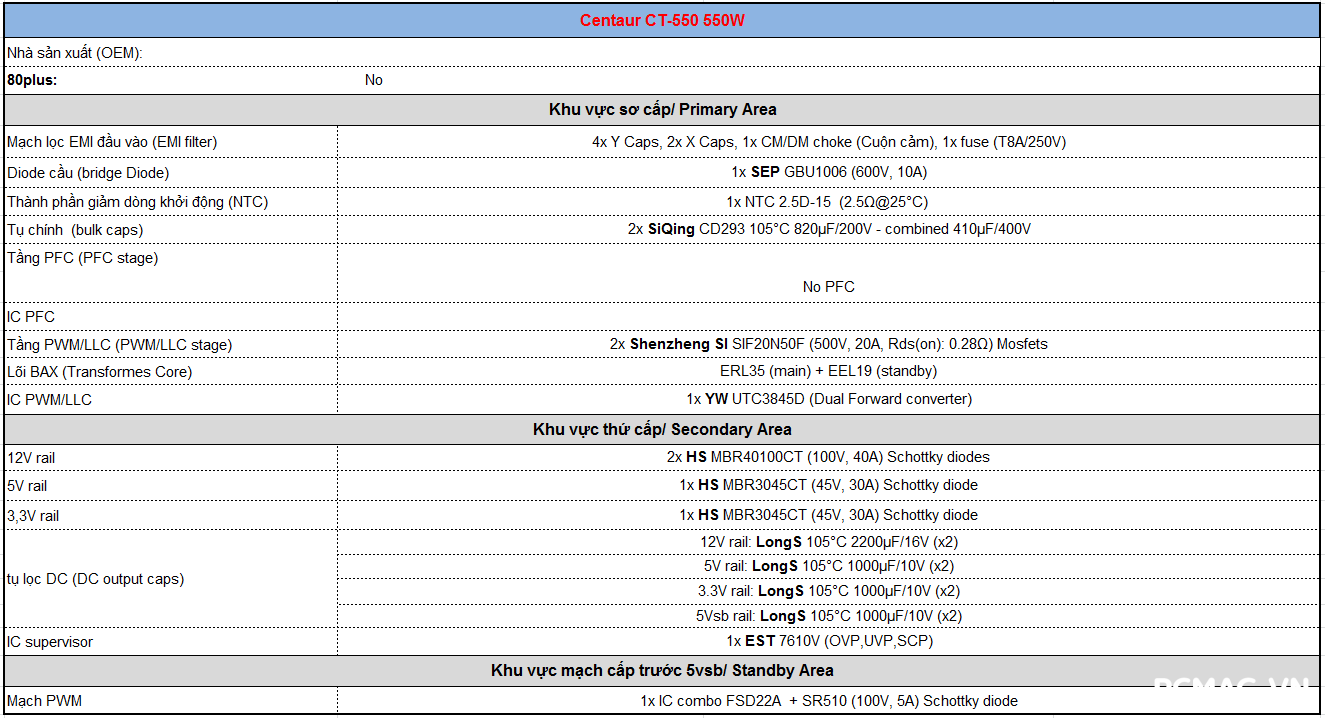Select the No PFC cell
Screen dimensions: 1325x718
(x=828, y=286)
